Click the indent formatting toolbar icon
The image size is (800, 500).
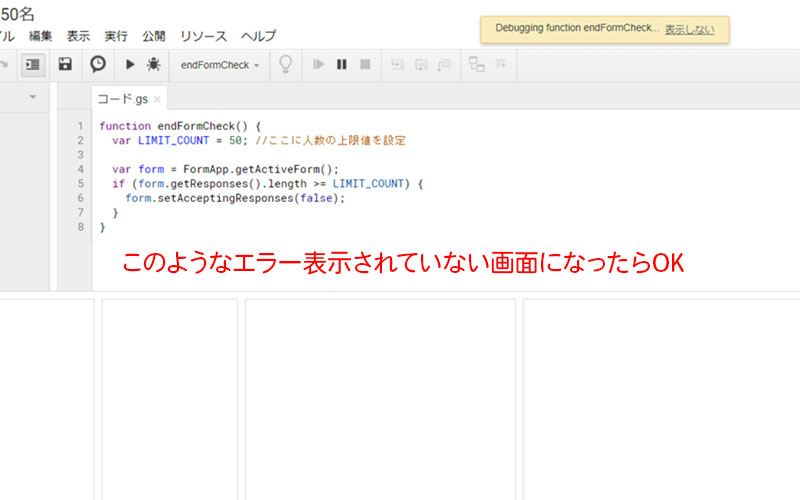tap(33, 65)
